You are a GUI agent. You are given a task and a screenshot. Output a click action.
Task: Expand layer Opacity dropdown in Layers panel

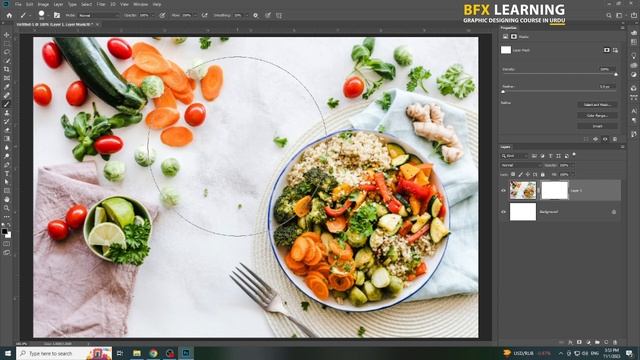point(573,165)
